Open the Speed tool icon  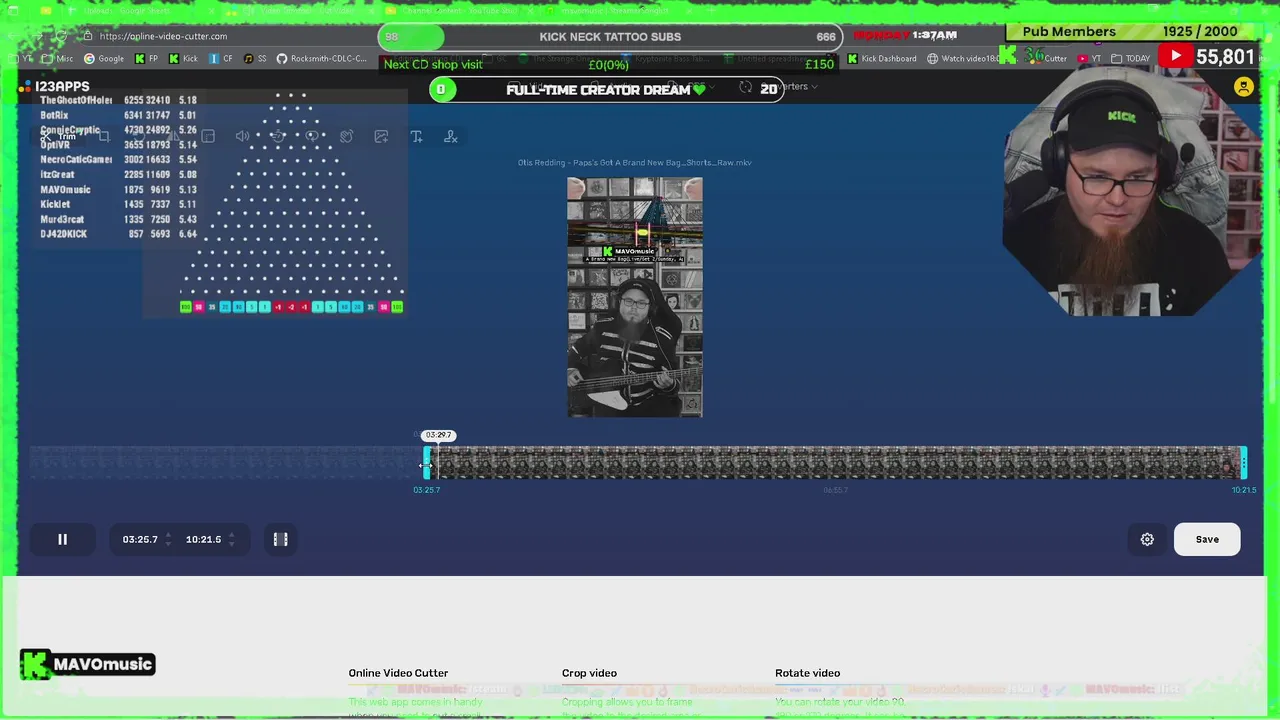tap(277, 136)
